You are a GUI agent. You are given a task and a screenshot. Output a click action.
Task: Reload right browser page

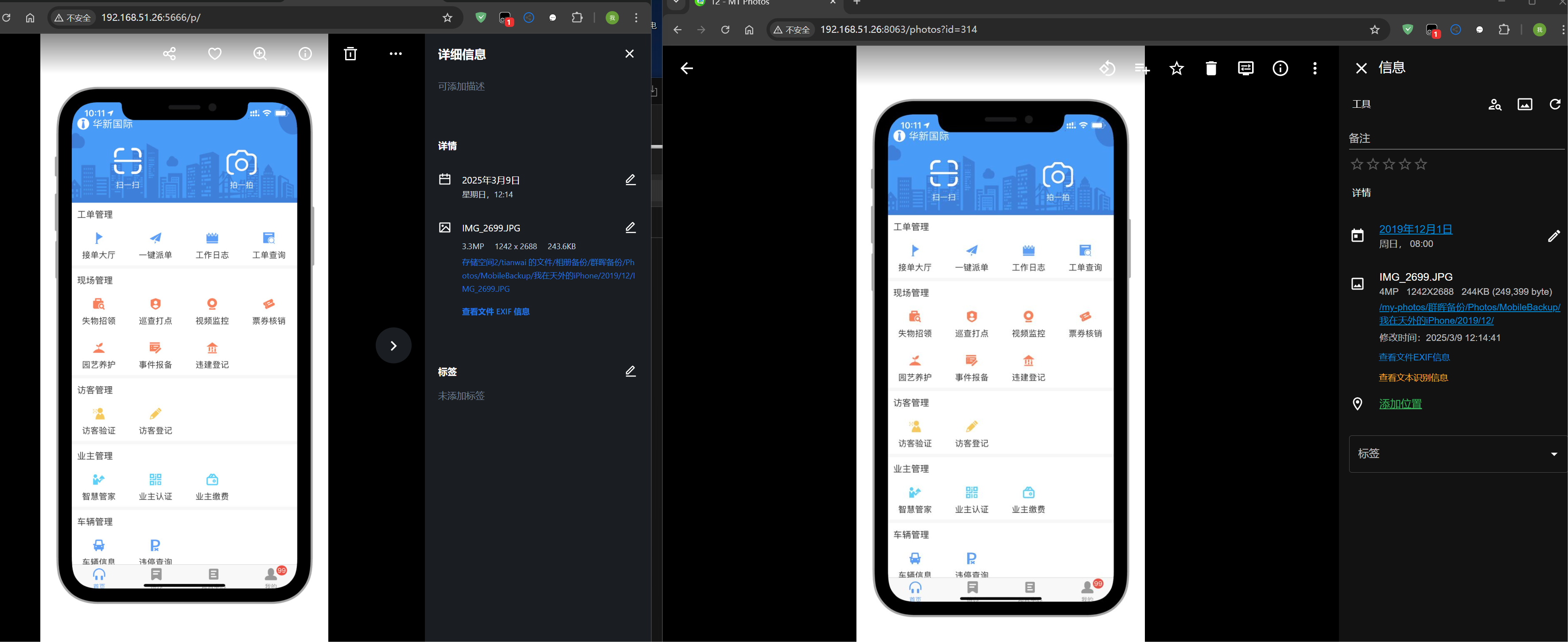click(x=725, y=29)
